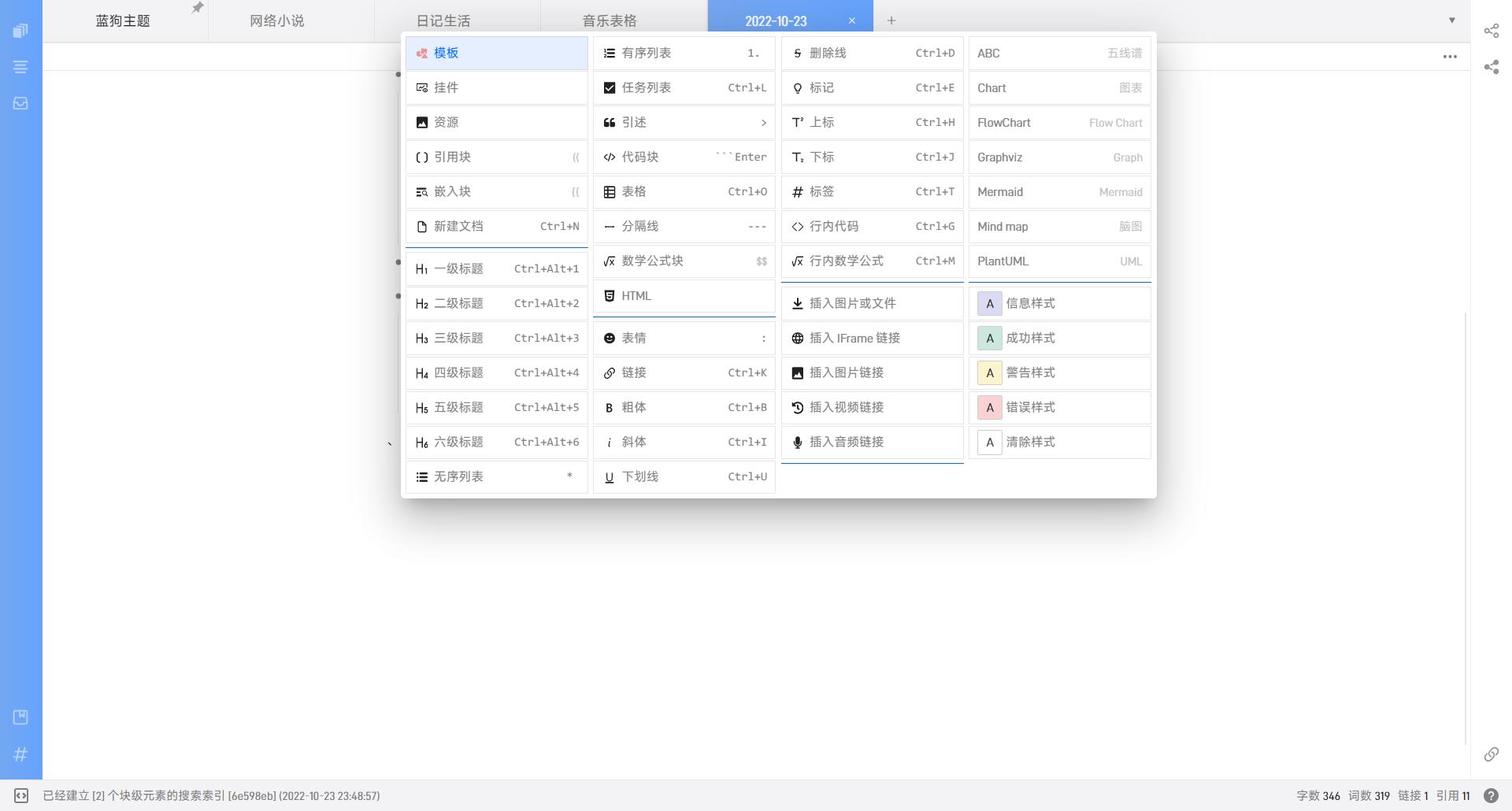1512x811 pixels.
Task: Choose 模板 from the insert menu
Action: 497,53
